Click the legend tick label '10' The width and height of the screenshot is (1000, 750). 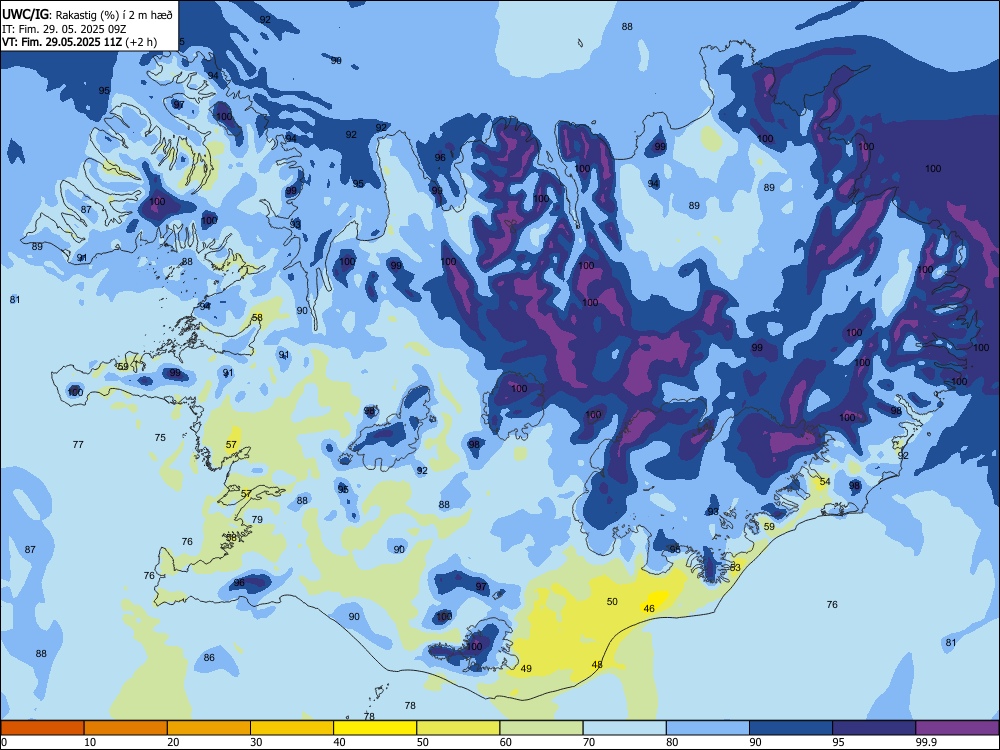point(90,742)
